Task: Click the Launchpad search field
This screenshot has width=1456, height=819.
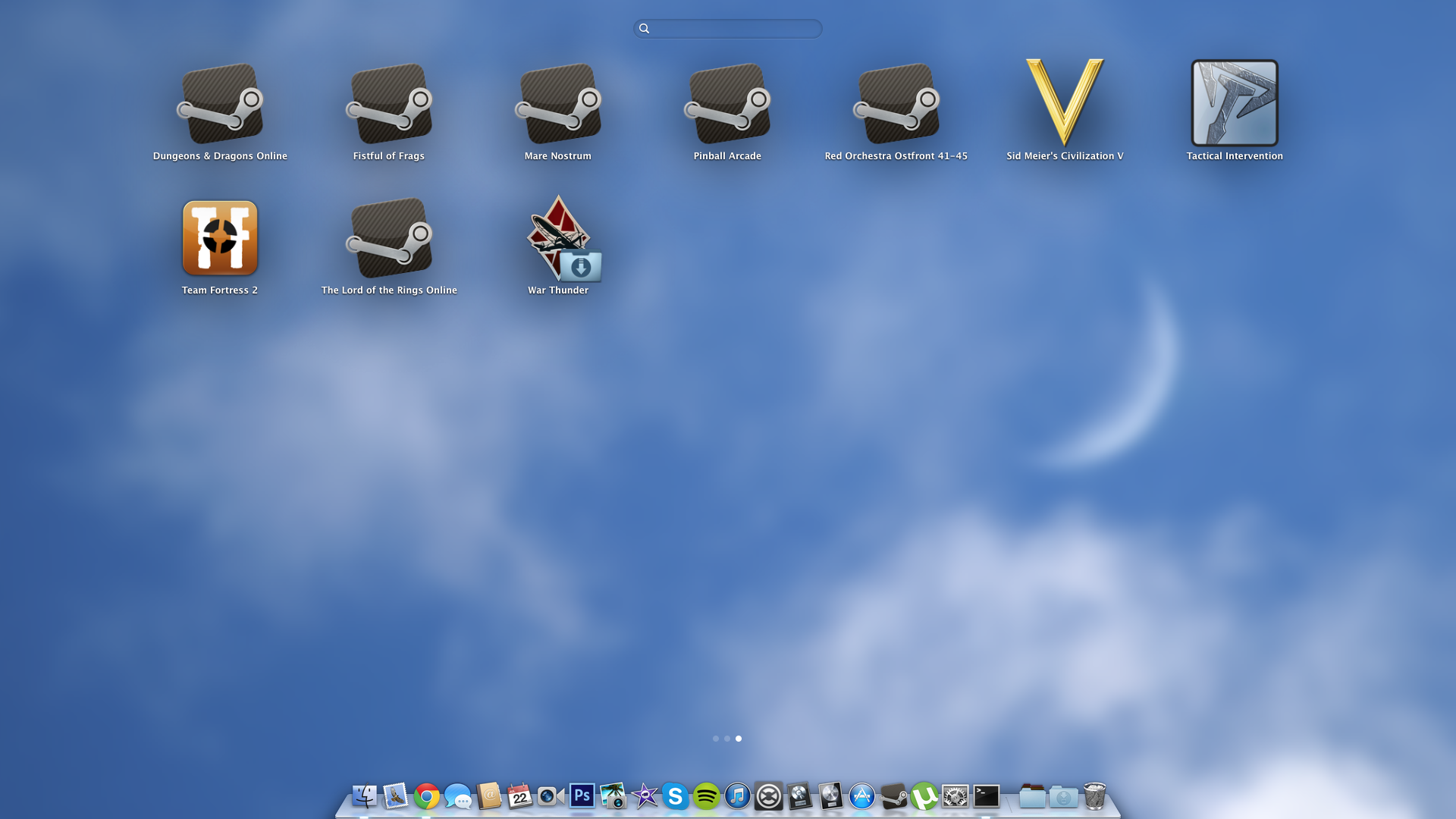Action: tap(728, 29)
